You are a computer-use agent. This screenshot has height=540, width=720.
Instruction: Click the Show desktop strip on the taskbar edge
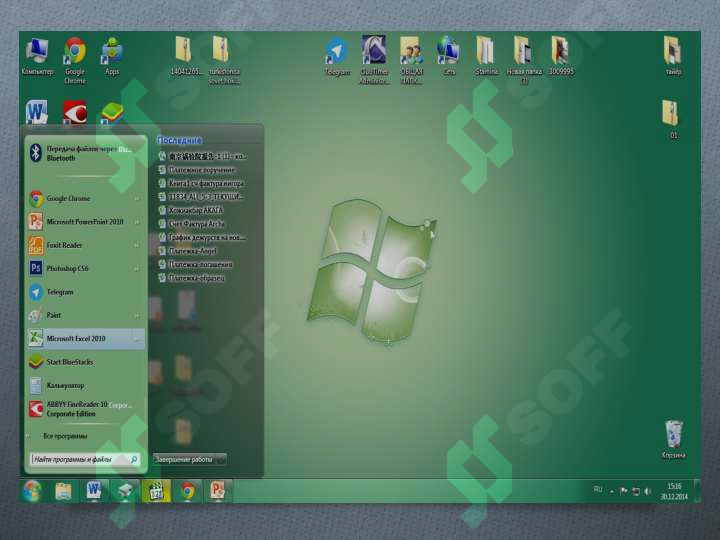tap(697, 491)
